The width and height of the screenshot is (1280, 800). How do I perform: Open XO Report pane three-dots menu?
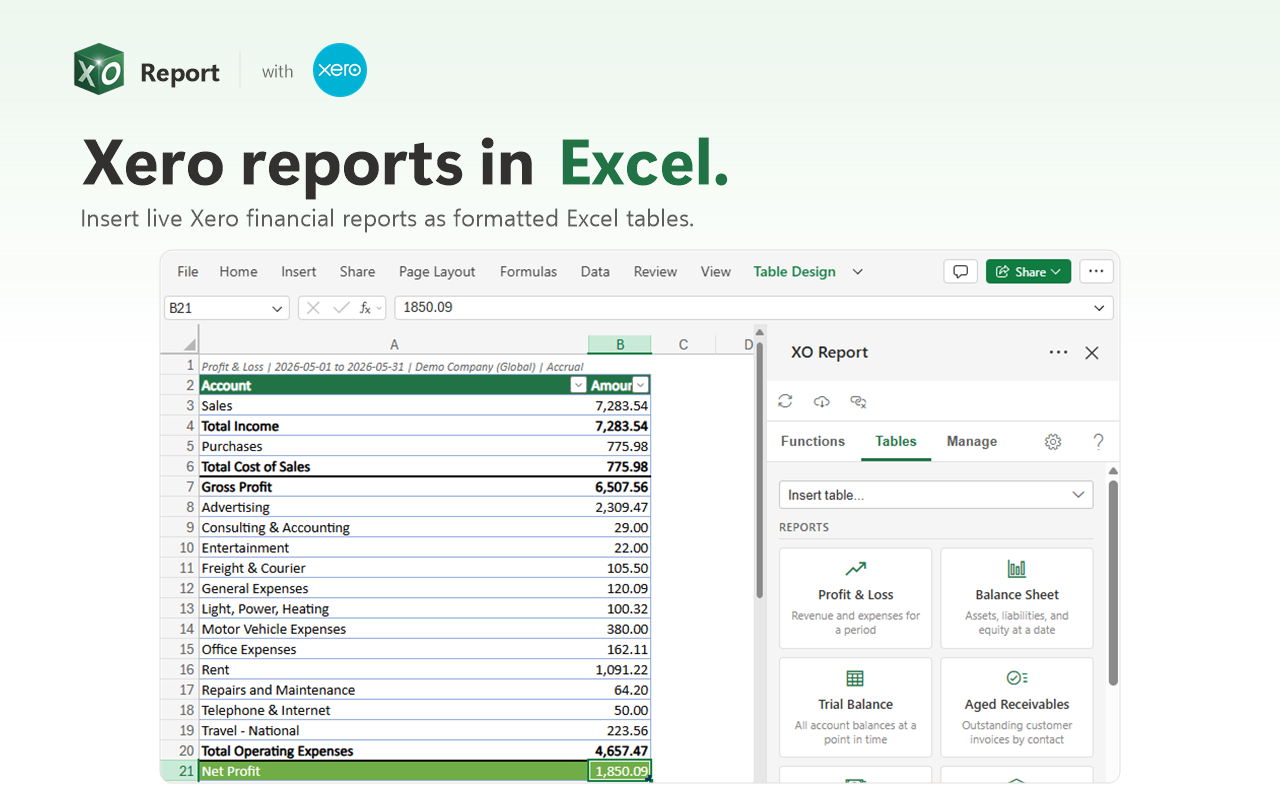(1058, 352)
